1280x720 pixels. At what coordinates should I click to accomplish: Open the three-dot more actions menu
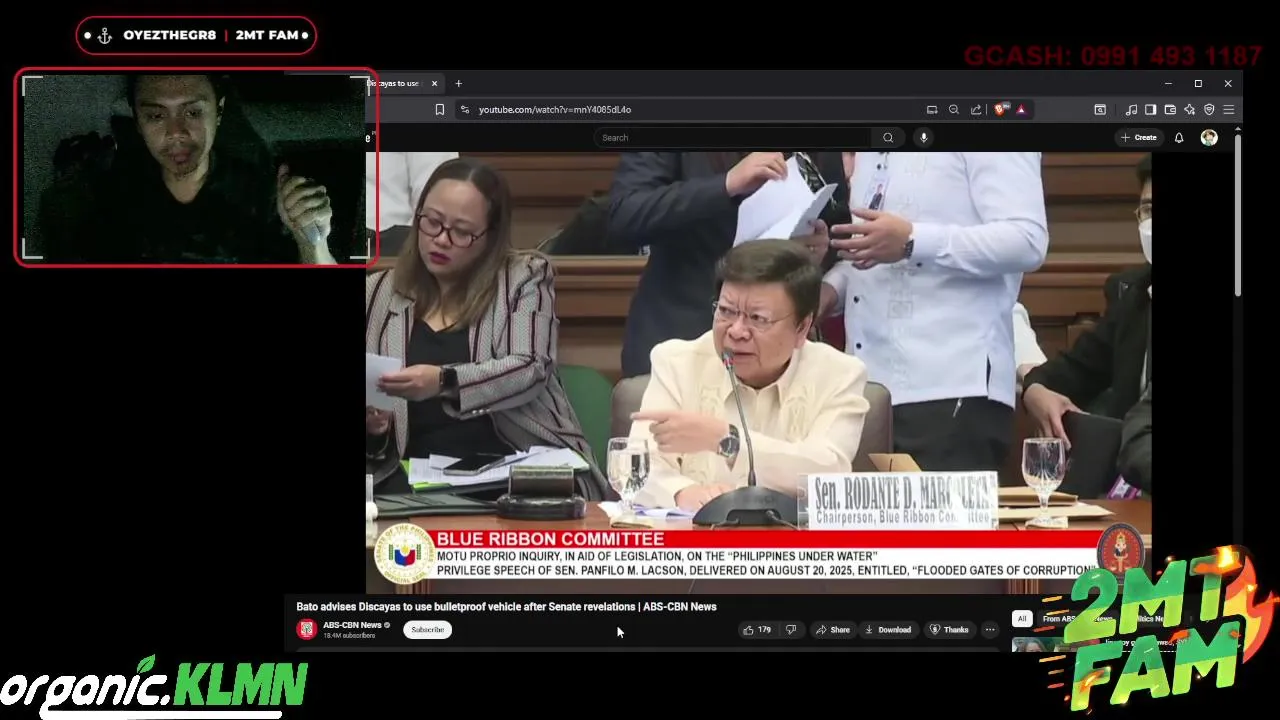[990, 630]
